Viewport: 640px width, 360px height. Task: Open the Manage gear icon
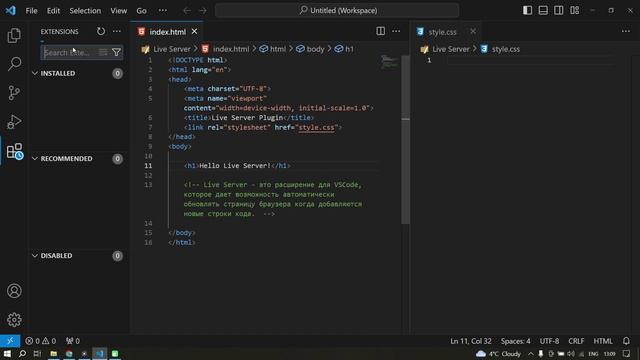coord(14,320)
